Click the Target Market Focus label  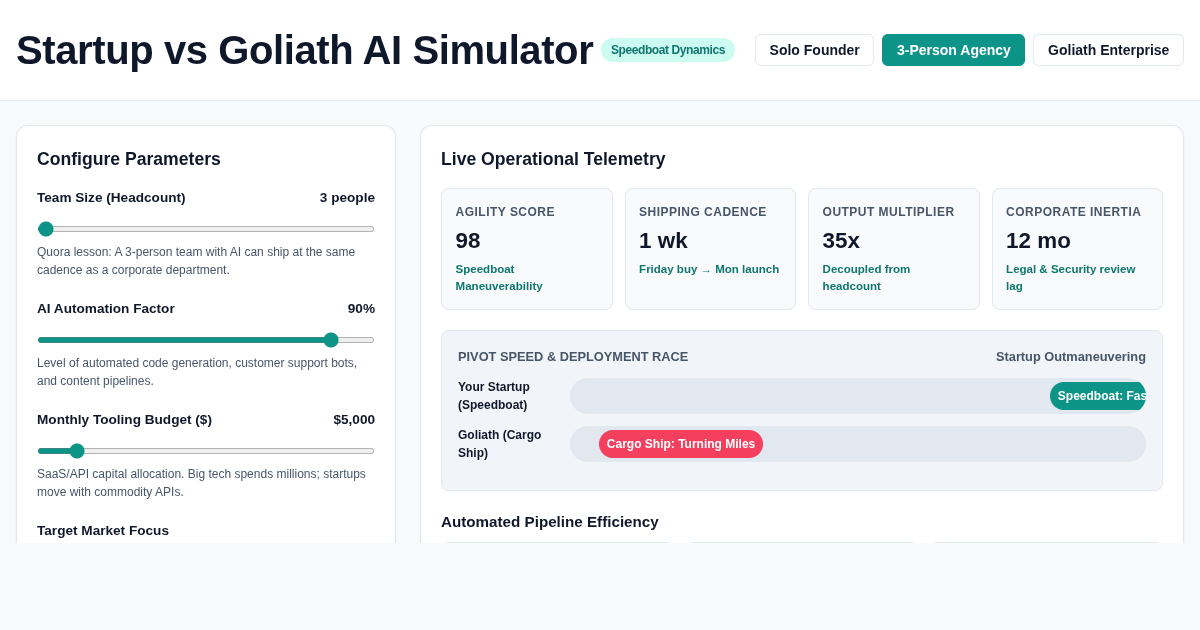tap(103, 531)
